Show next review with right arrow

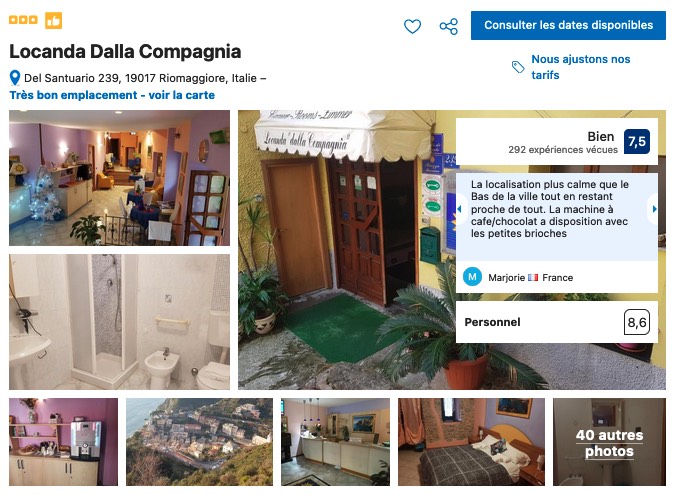point(654,209)
